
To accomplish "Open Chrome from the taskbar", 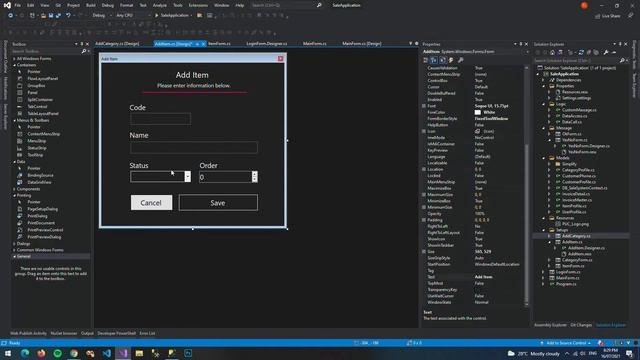I will pyautogui.click(x=74, y=353).
